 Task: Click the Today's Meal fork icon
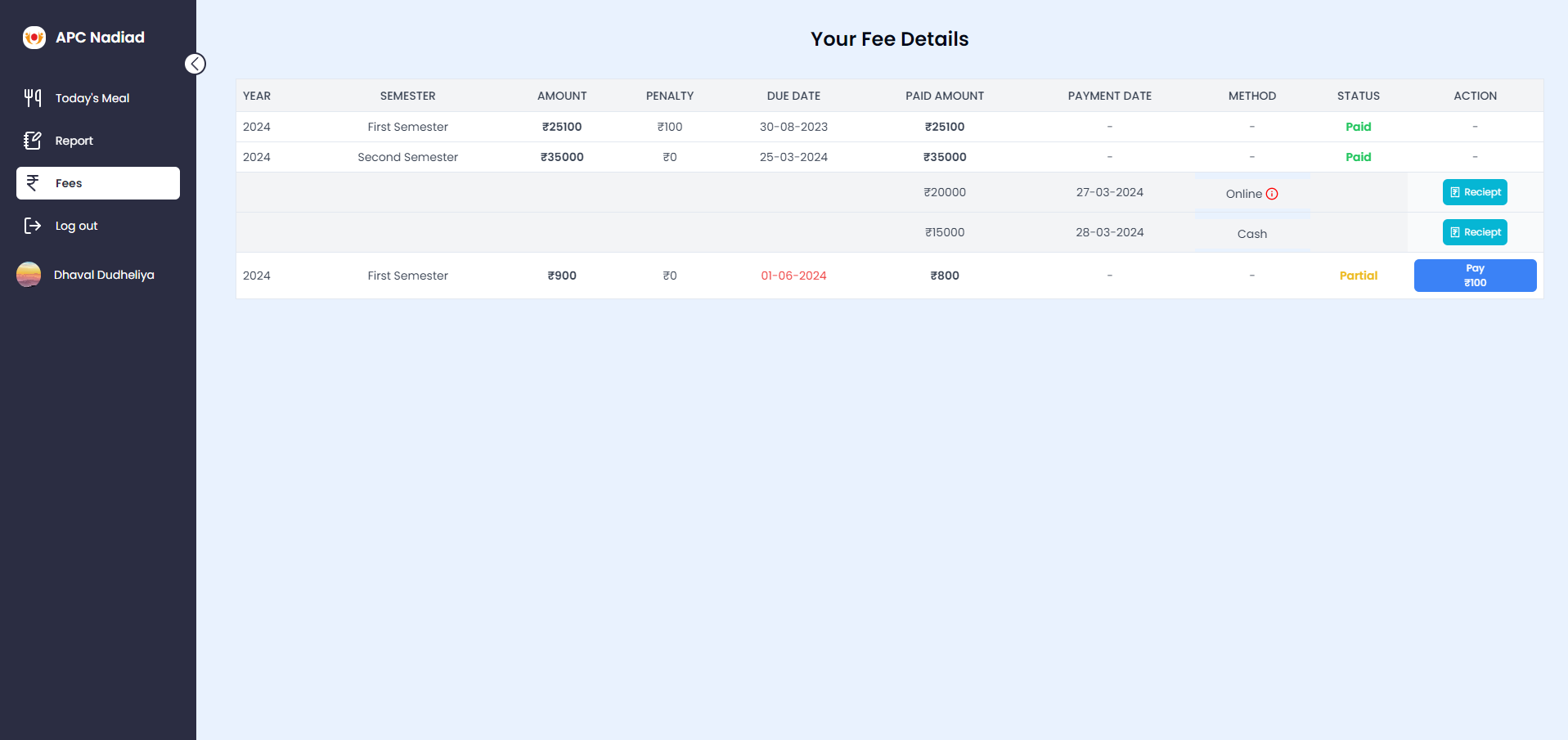(33, 98)
